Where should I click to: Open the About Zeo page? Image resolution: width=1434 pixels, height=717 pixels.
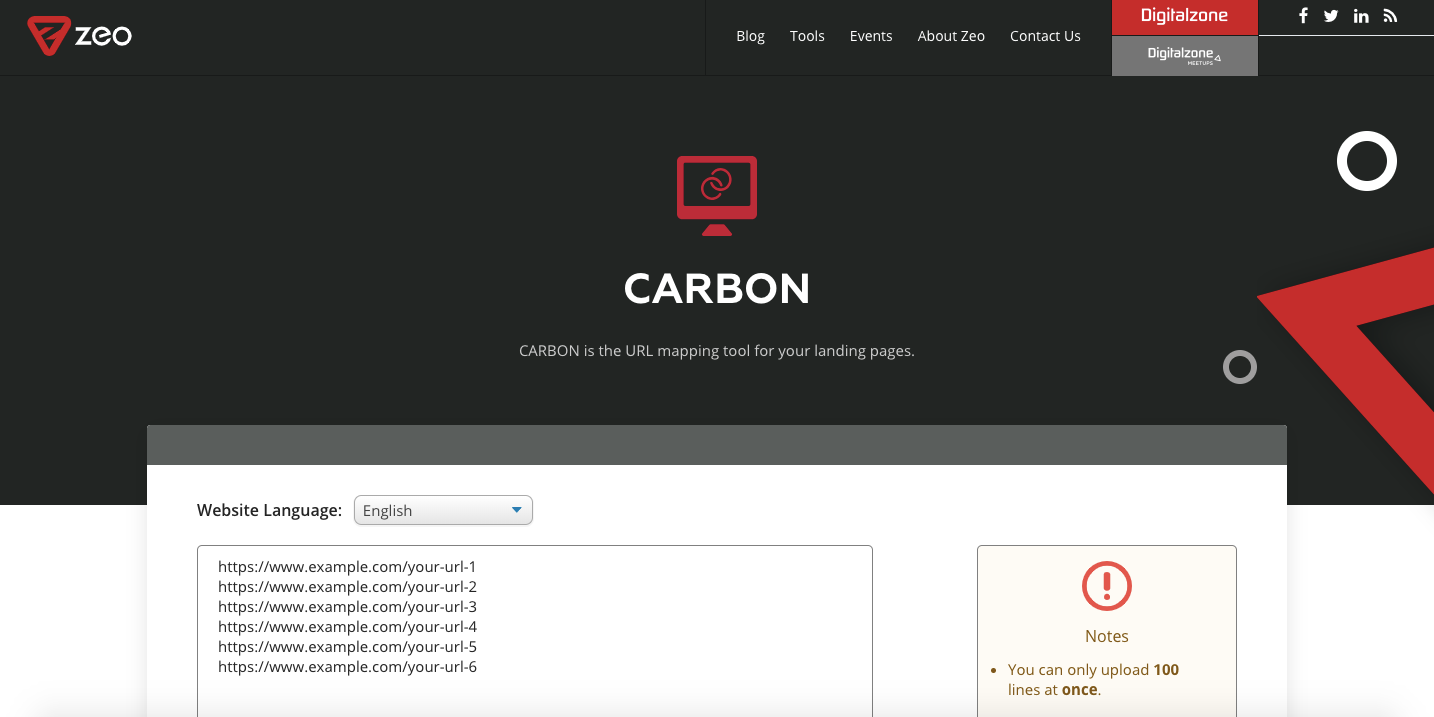pyautogui.click(x=951, y=36)
